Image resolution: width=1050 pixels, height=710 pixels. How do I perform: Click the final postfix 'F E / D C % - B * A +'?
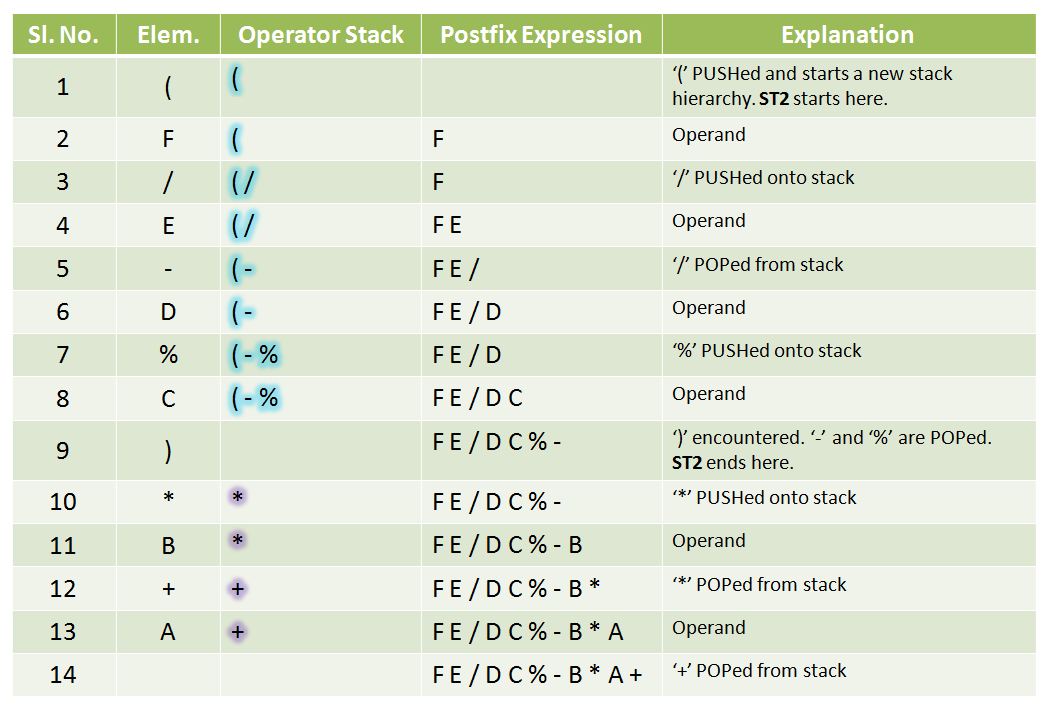(x=537, y=674)
